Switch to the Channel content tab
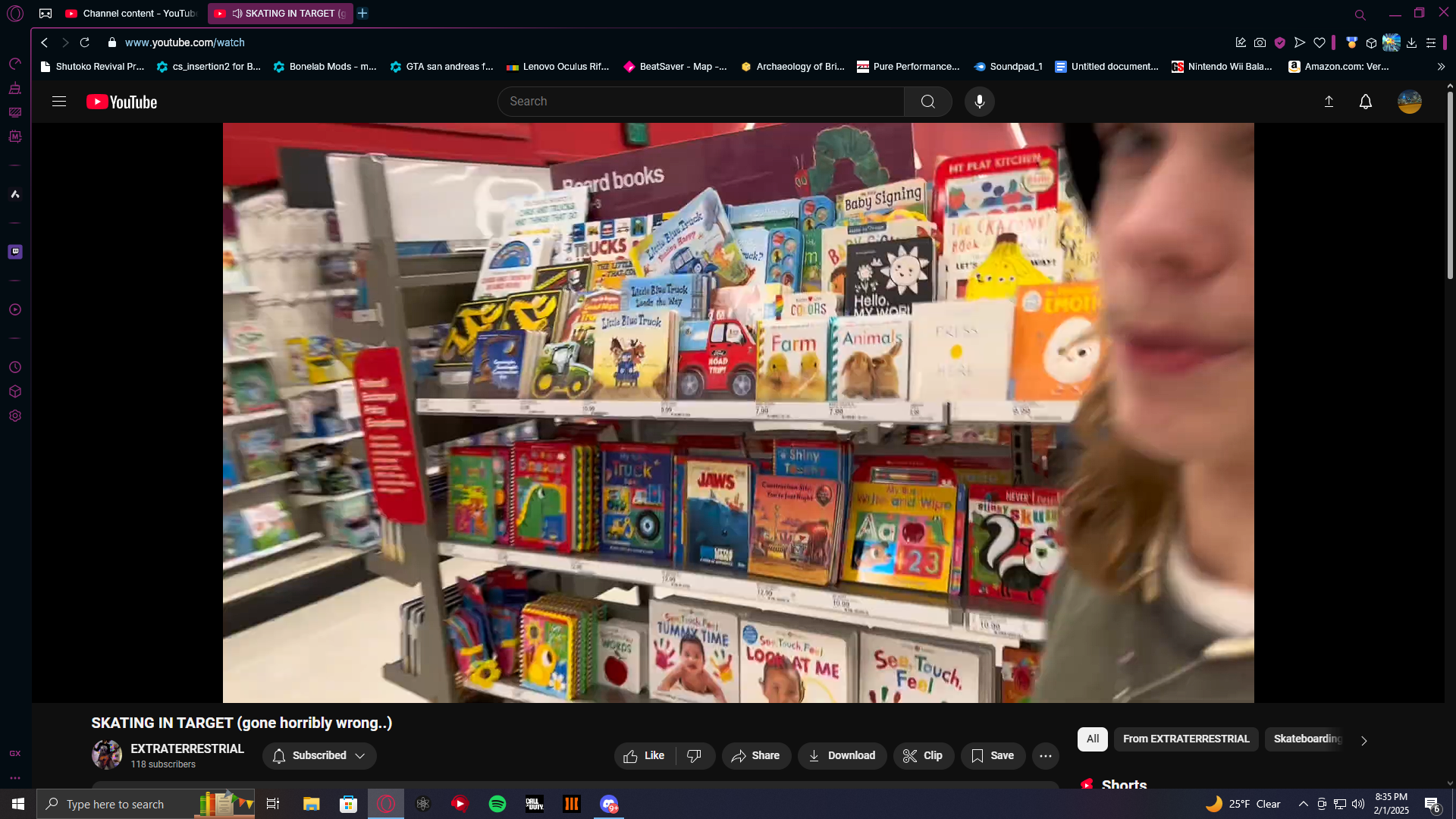The image size is (1456, 819). click(133, 14)
